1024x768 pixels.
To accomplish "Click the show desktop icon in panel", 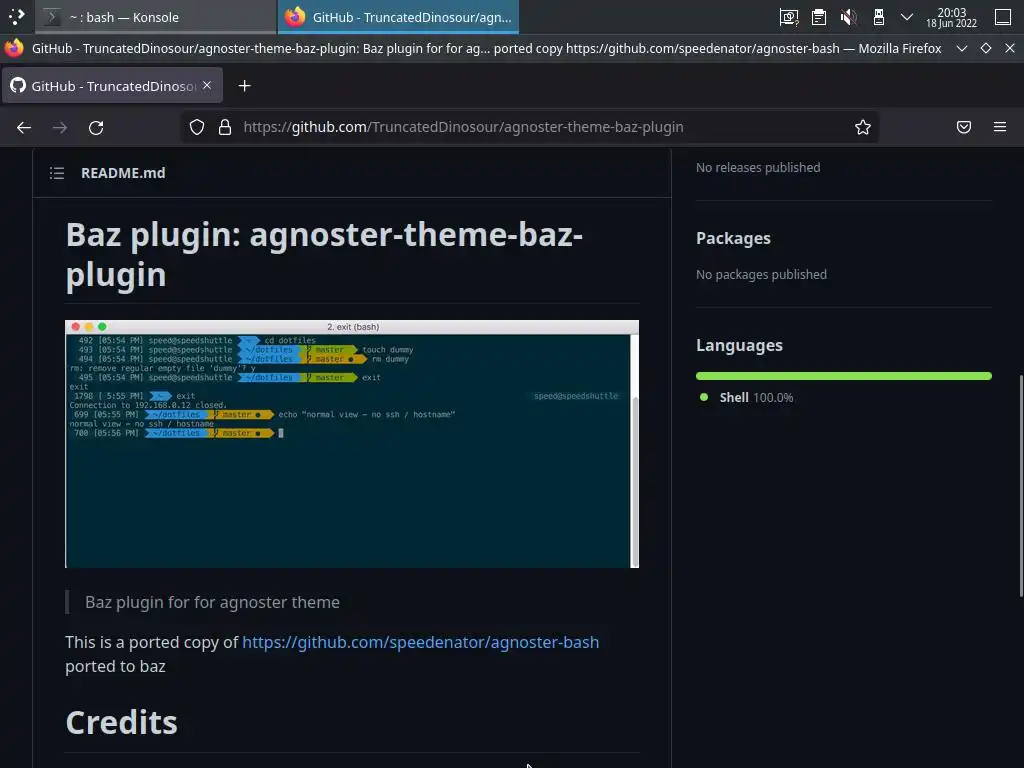I will pos(1003,17).
